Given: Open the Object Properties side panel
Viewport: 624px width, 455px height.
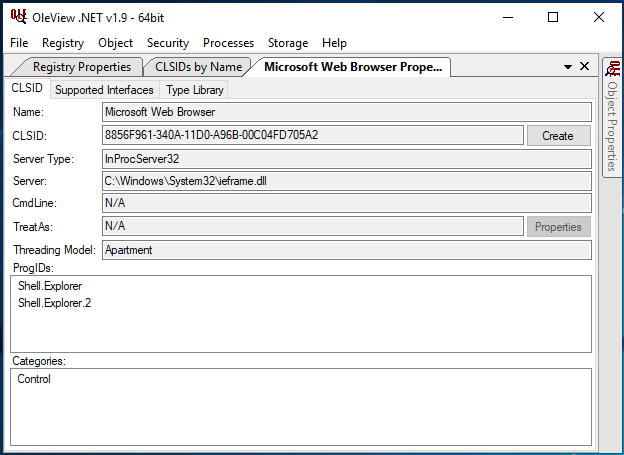Looking at the screenshot, I should click(x=612, y=117).
